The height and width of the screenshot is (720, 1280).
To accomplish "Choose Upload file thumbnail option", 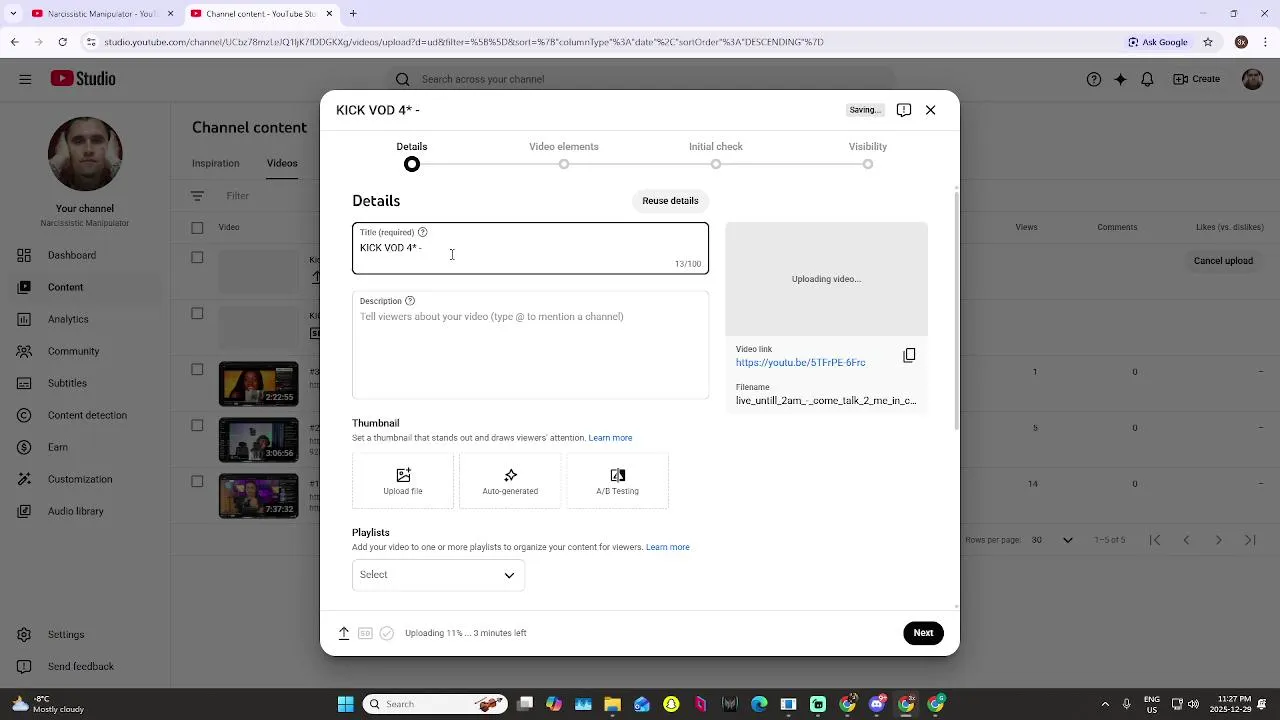I will point(403,481).
